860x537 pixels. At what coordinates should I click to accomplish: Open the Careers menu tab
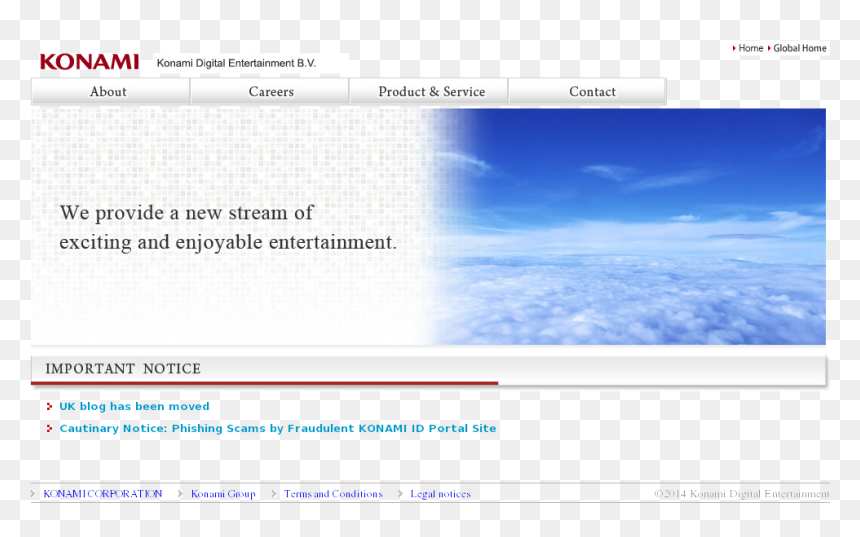(269, 92)
